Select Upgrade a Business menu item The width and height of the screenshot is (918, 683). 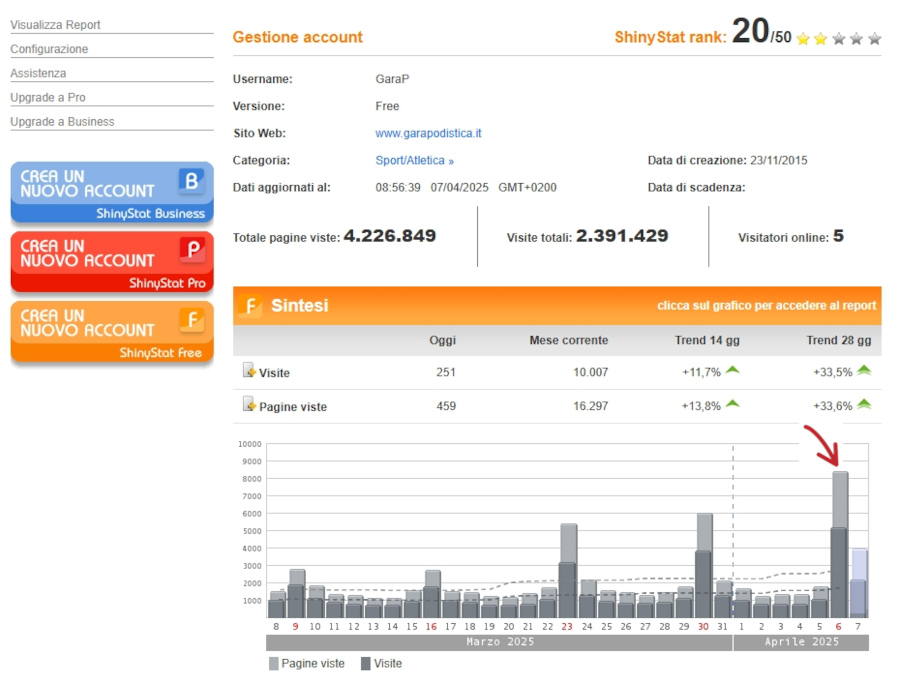click(x=62, y=122)
